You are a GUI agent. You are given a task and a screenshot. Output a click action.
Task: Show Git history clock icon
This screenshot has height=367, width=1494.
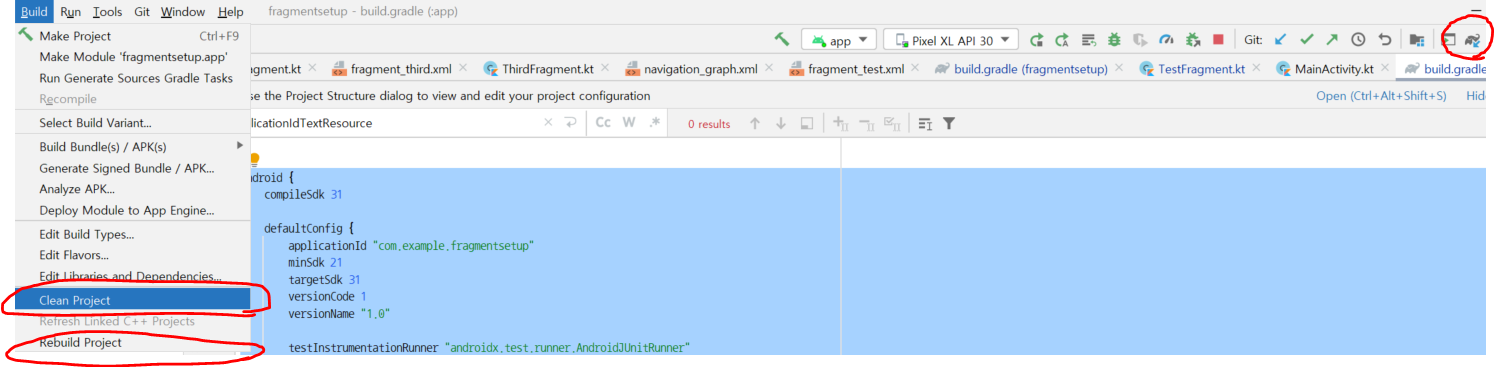click(x=1358, y=40)
